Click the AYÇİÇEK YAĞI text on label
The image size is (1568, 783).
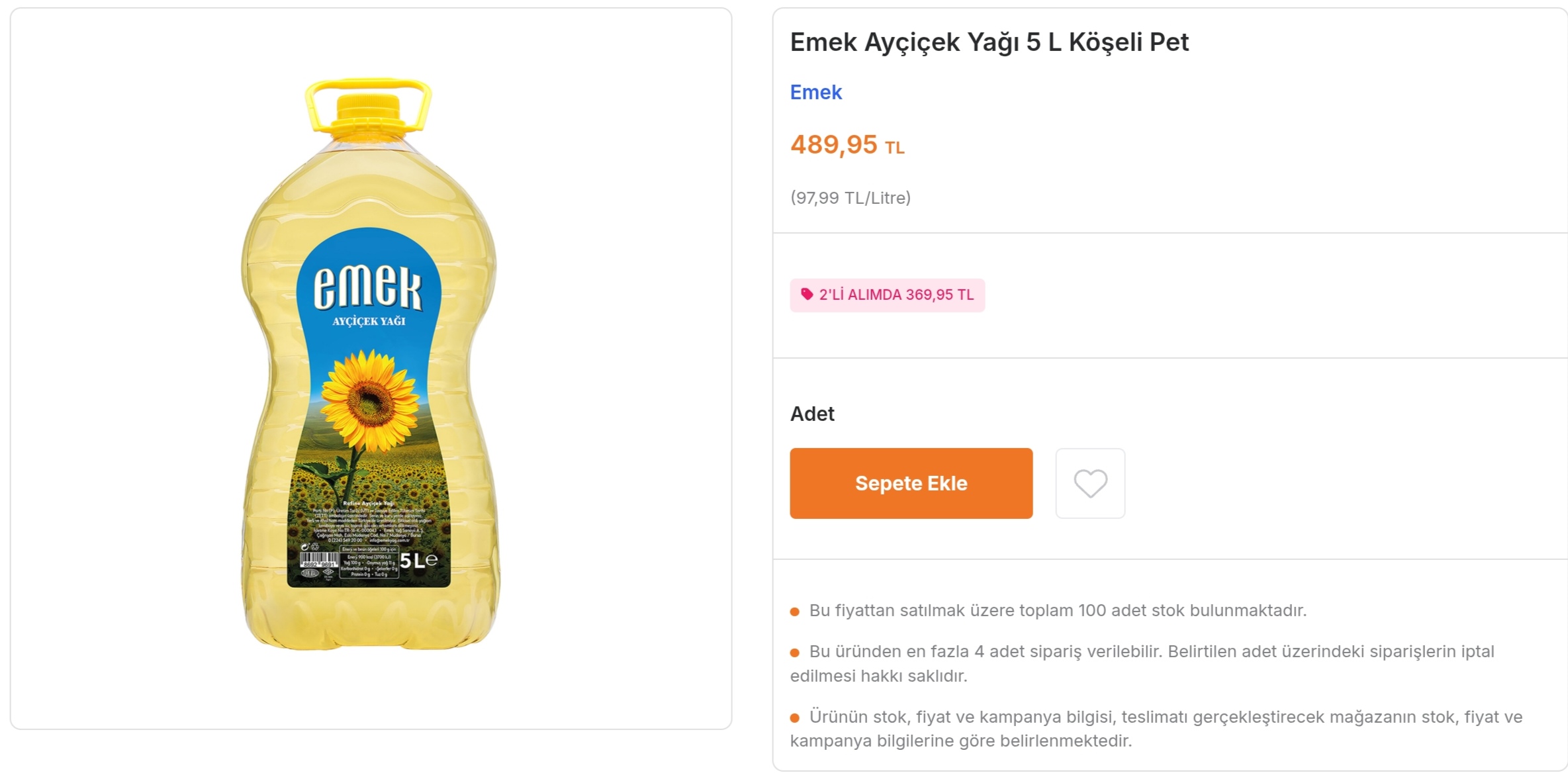369,322
